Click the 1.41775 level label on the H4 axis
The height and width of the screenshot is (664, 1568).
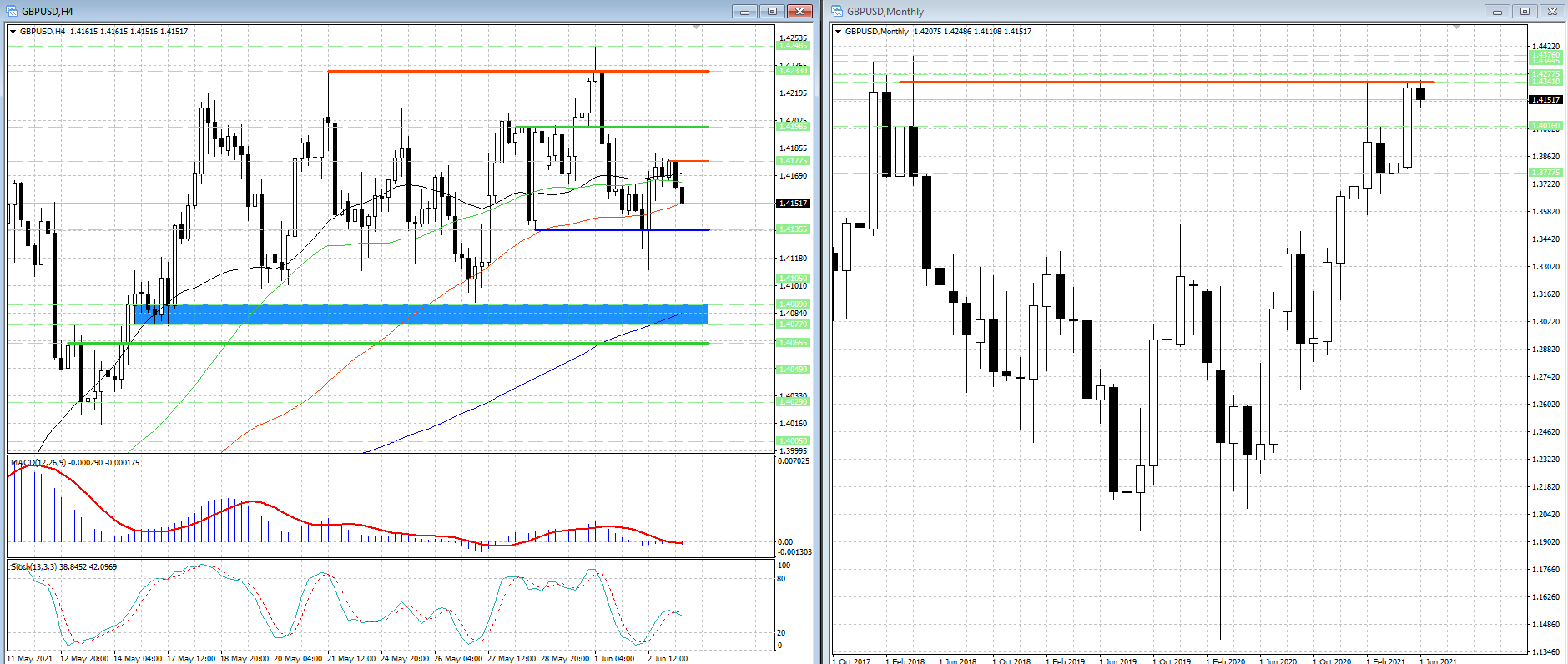click(x=793, y=161)
